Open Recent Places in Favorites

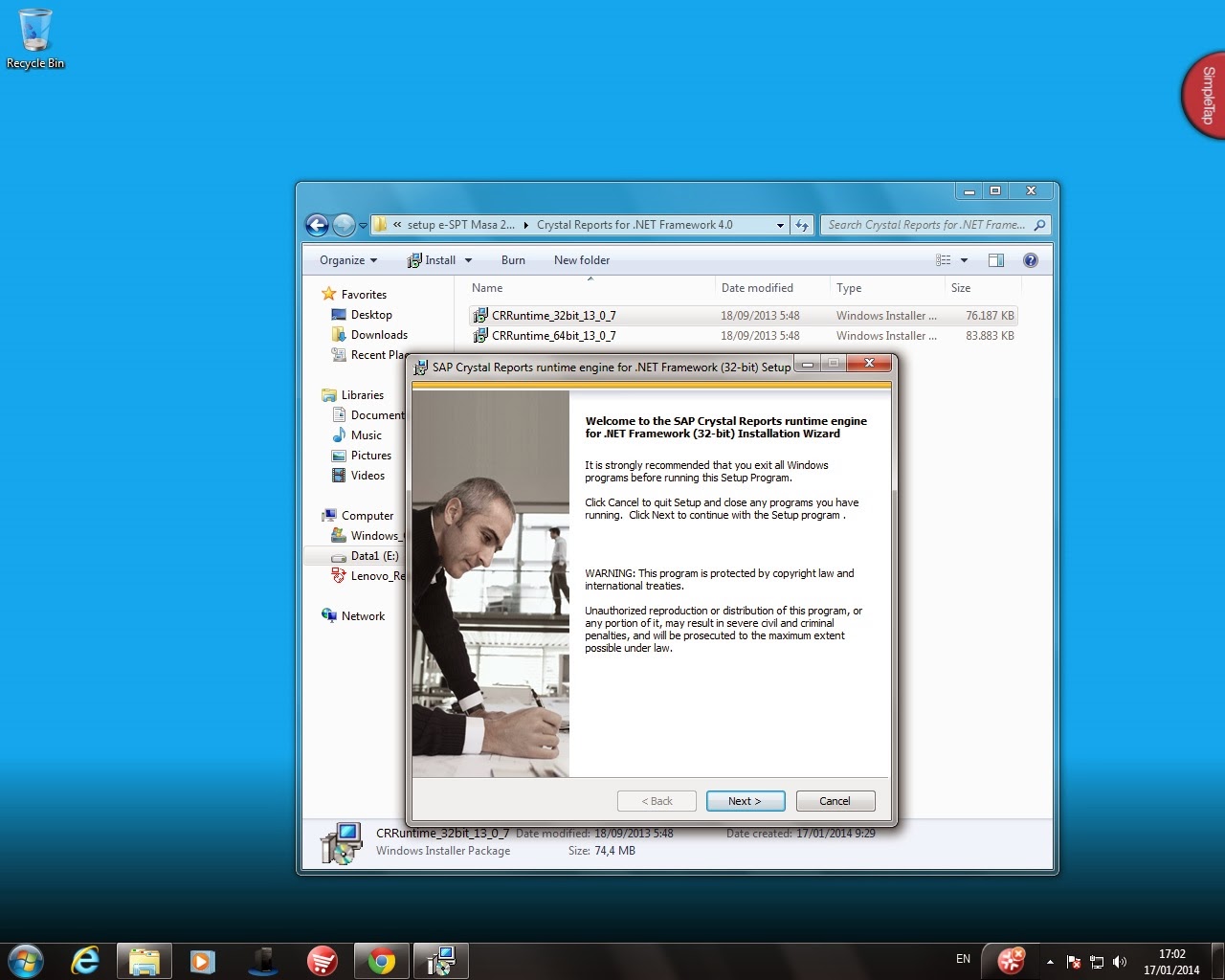pos(368,355)
